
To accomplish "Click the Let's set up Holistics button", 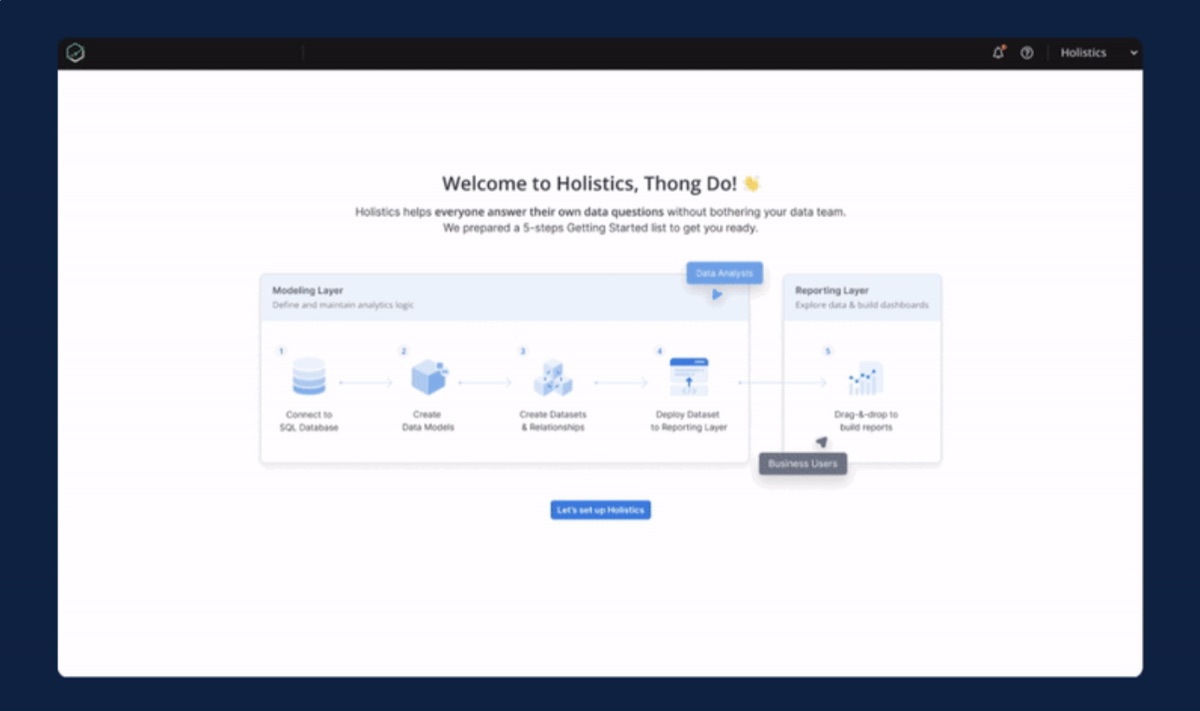I will (600, 510).
